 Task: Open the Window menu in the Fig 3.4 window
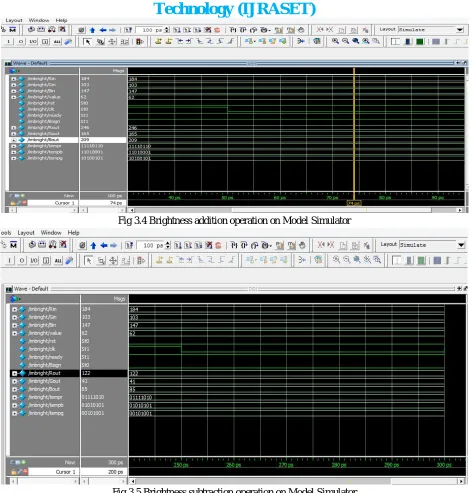39,20
